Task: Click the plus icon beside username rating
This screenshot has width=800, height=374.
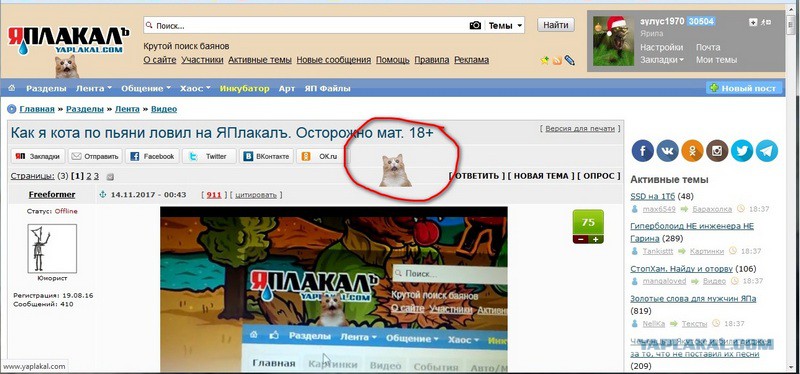Action: click(x=753, y=22)
